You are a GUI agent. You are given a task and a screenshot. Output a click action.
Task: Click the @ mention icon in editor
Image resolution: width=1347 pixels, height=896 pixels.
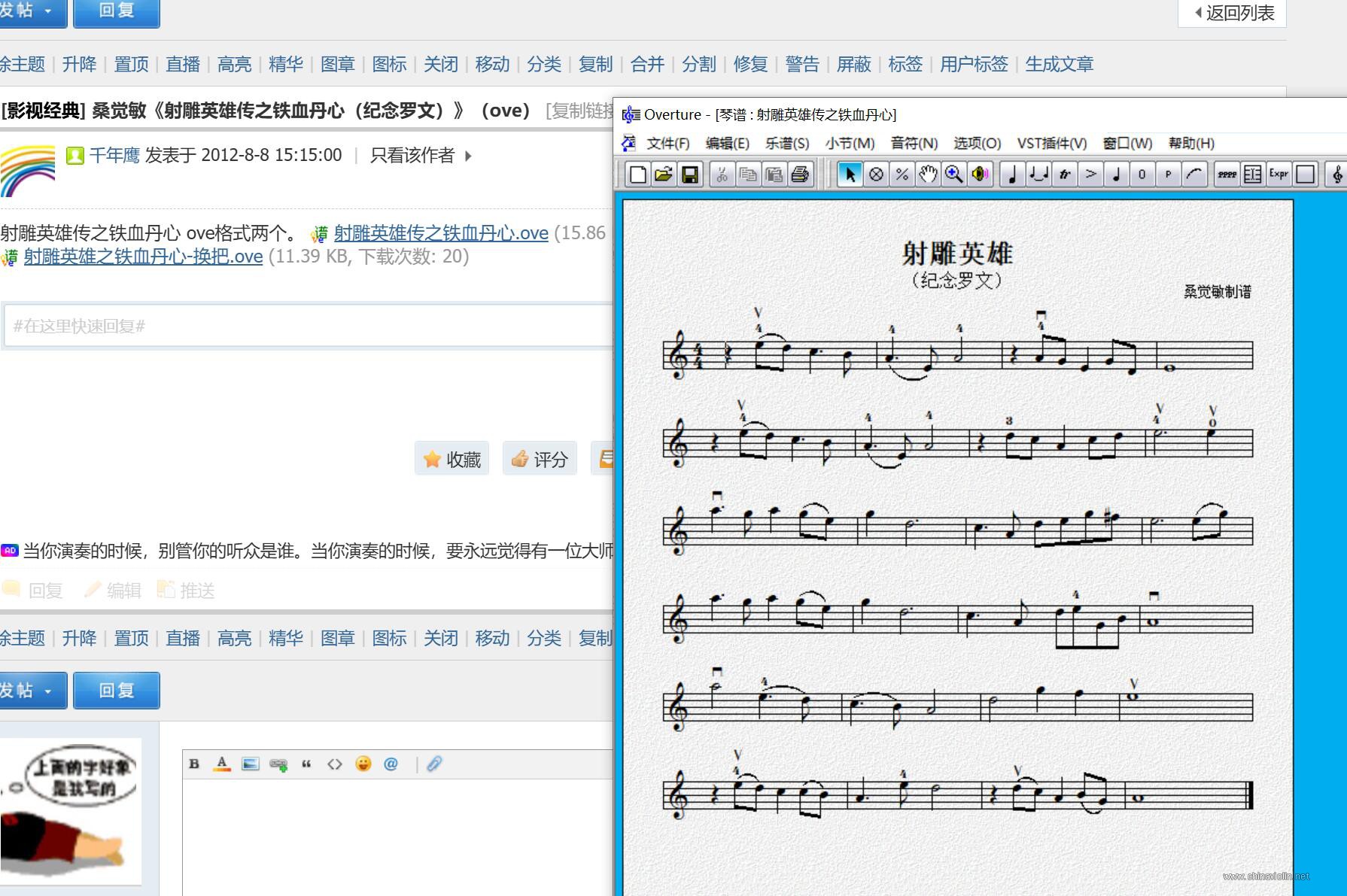pos(391,764)
